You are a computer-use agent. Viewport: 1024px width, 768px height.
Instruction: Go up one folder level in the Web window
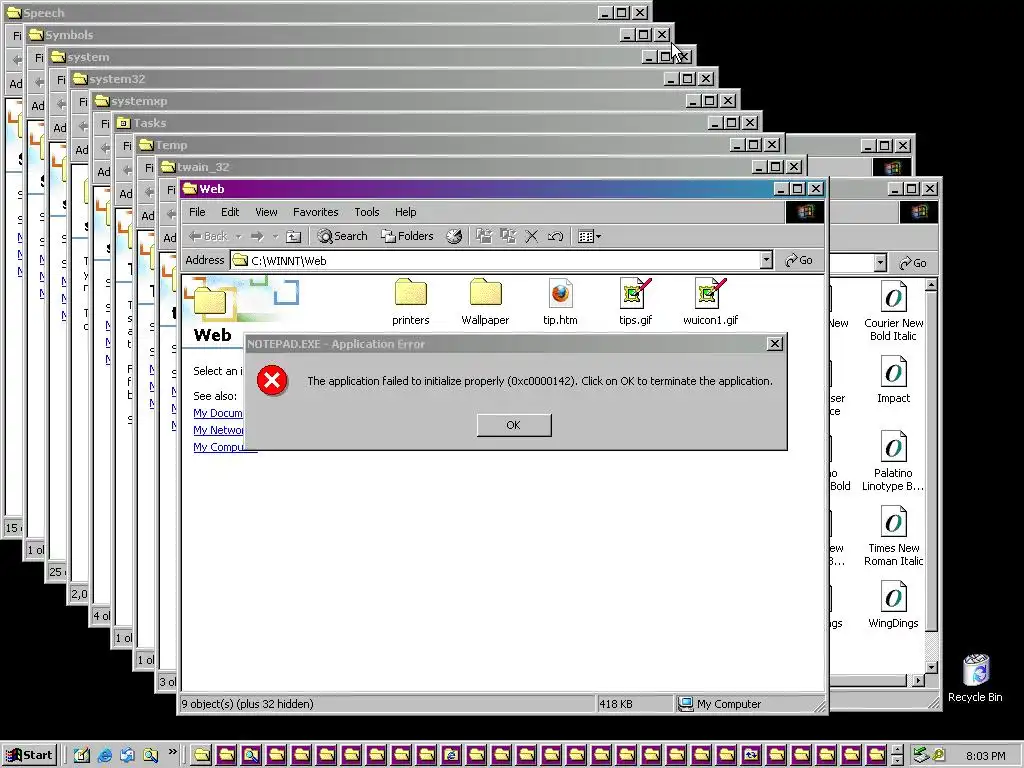tap(294, 236)
